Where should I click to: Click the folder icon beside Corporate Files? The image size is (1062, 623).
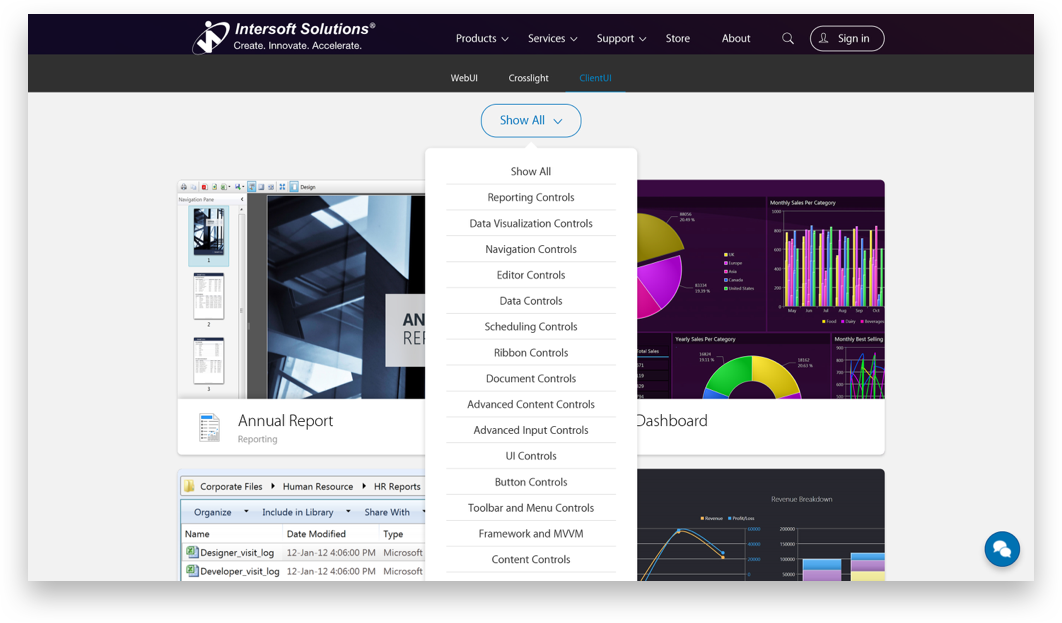(x=189, y=486)
